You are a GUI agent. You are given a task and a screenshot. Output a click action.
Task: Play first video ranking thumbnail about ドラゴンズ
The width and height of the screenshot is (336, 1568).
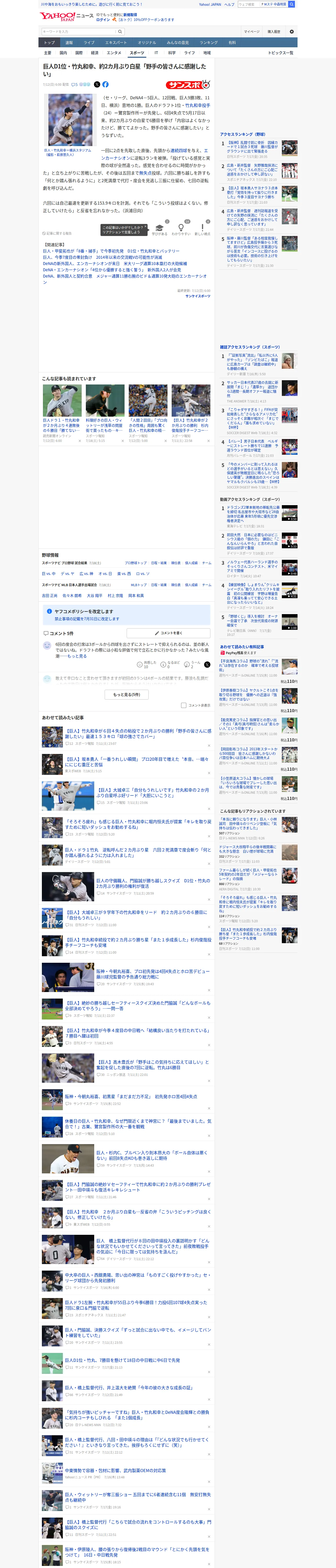coord(289,513)
